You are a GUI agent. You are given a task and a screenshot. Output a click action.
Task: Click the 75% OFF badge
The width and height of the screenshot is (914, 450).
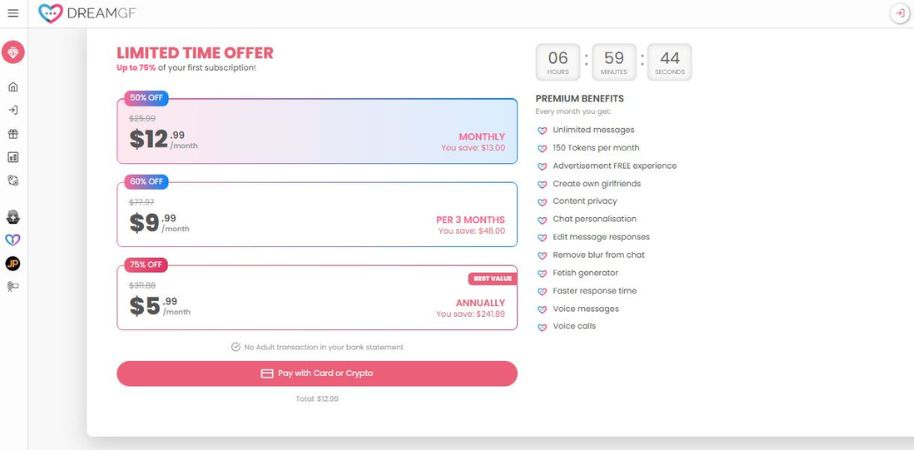(146, 265)
